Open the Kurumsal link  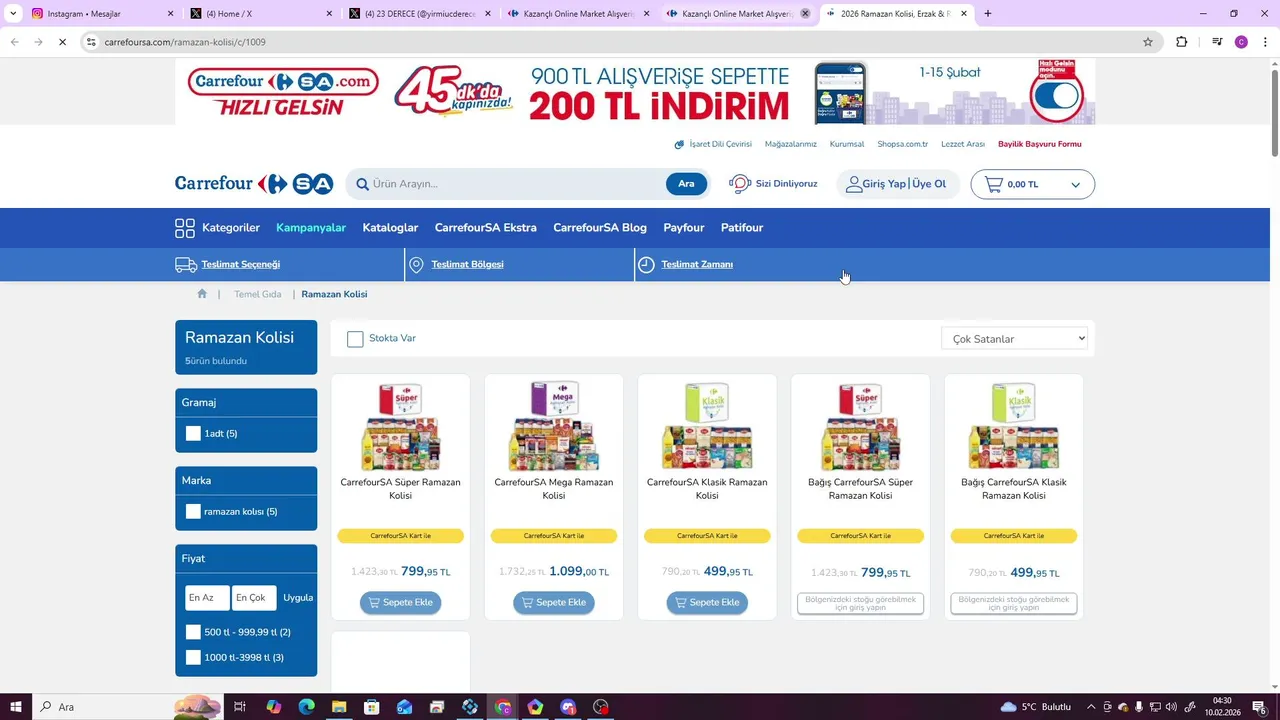point(847,144)
